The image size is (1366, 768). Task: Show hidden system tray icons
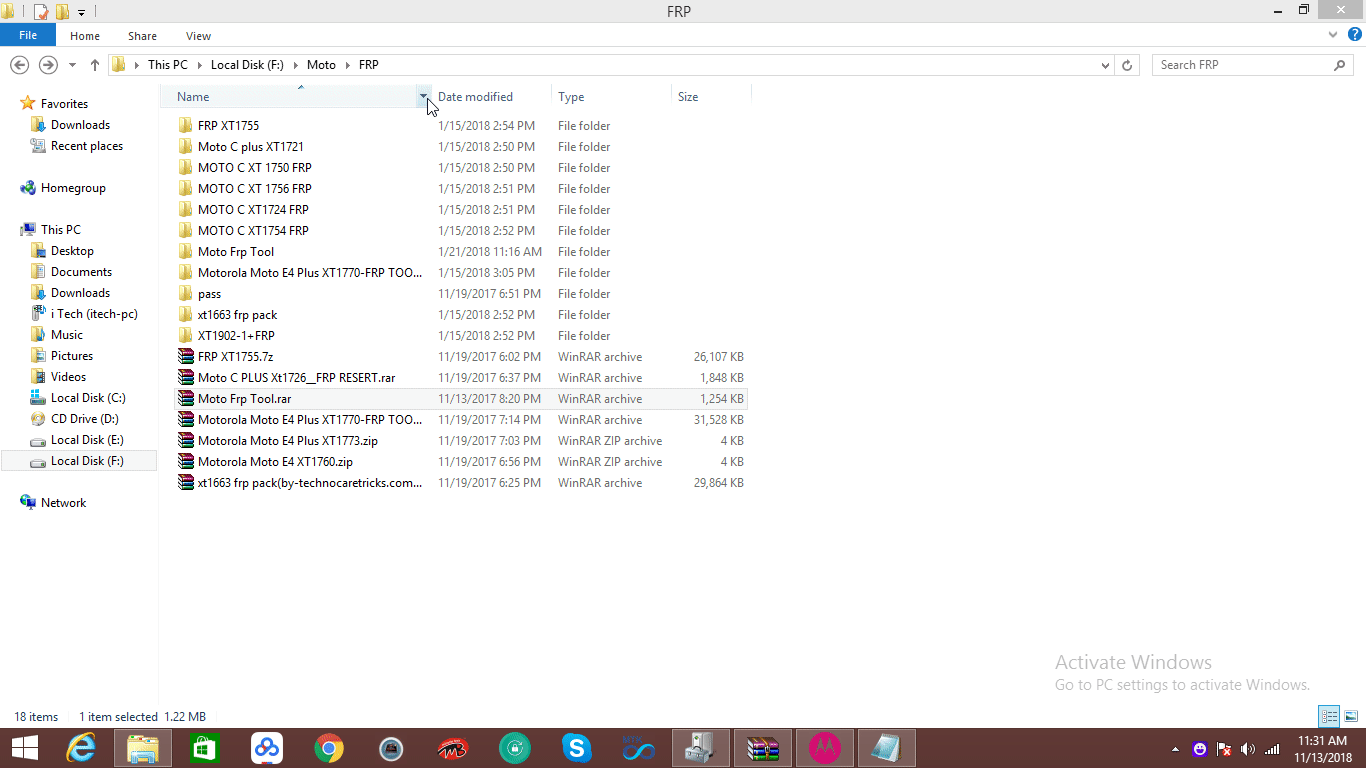(1175, 749)
